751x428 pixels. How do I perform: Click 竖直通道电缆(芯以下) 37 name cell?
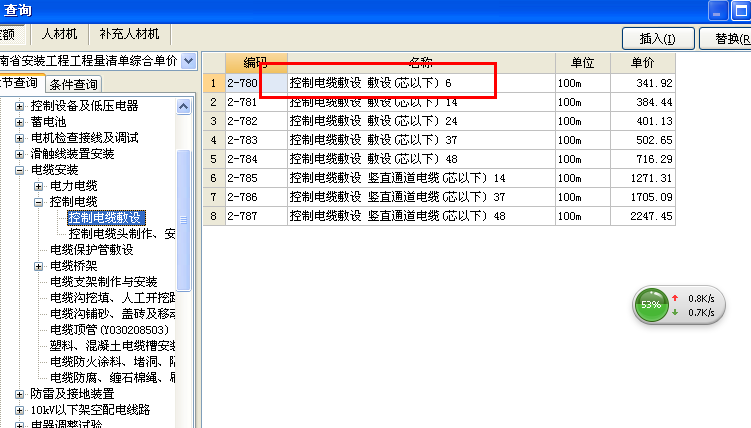coord(421,197)
